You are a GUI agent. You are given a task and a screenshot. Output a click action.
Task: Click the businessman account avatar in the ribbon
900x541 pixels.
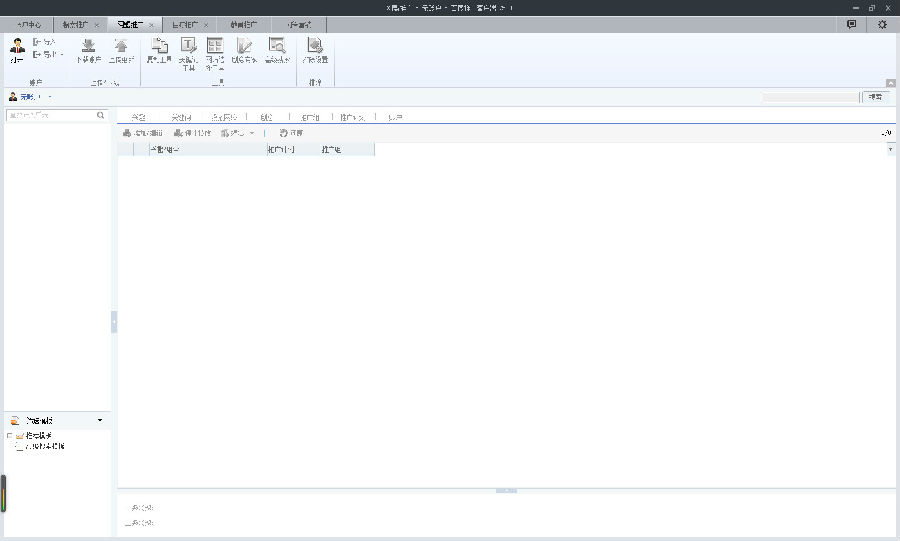[17, 46]
